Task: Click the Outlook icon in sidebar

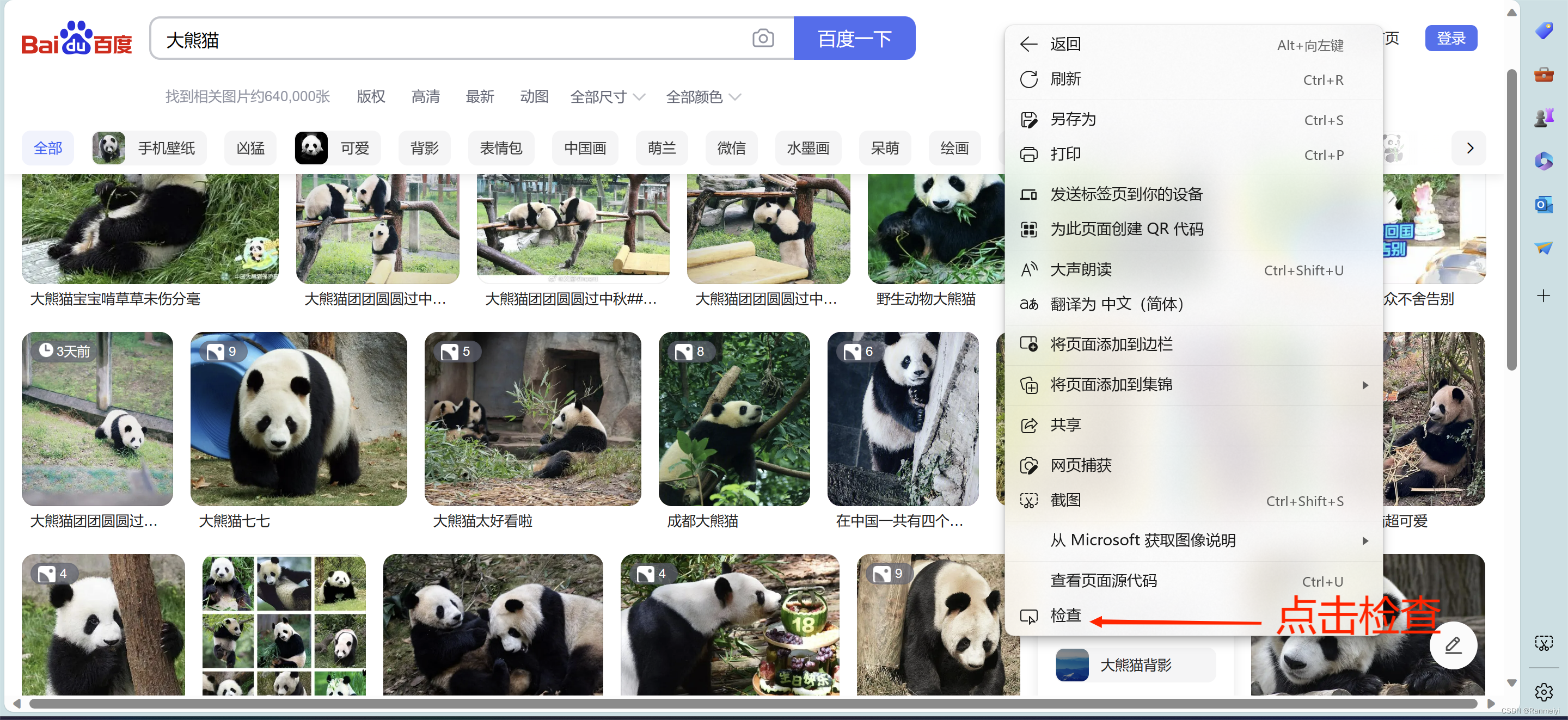Action: [1543, 205]
